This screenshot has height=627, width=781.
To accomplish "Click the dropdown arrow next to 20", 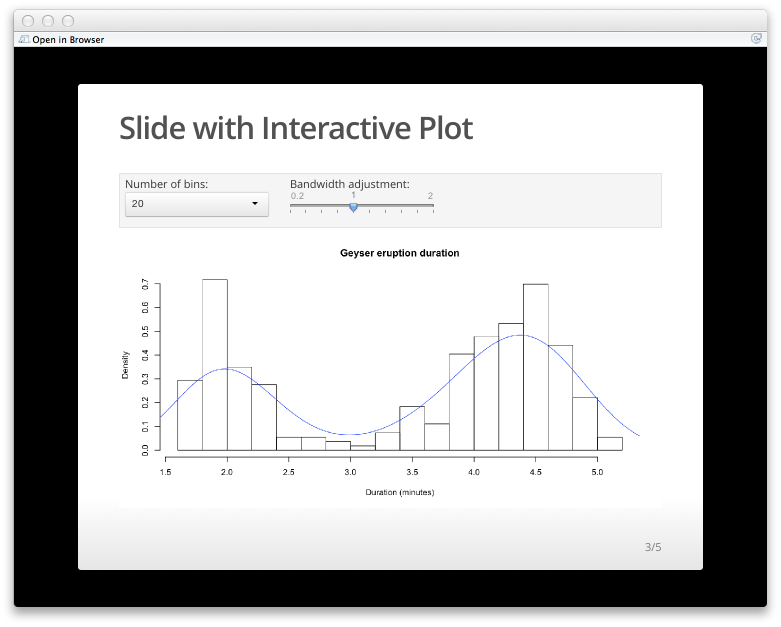I will [255, 204].
